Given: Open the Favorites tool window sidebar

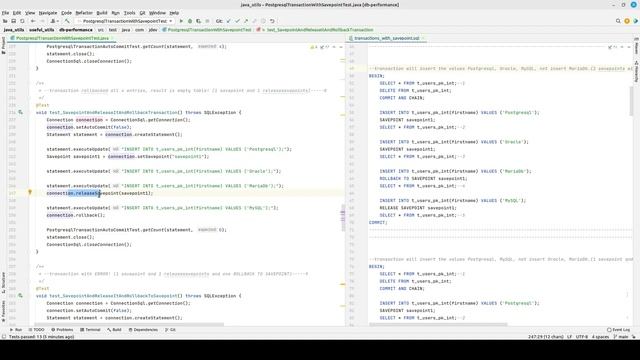Looking at the screenshot, I should pos(3,311).
